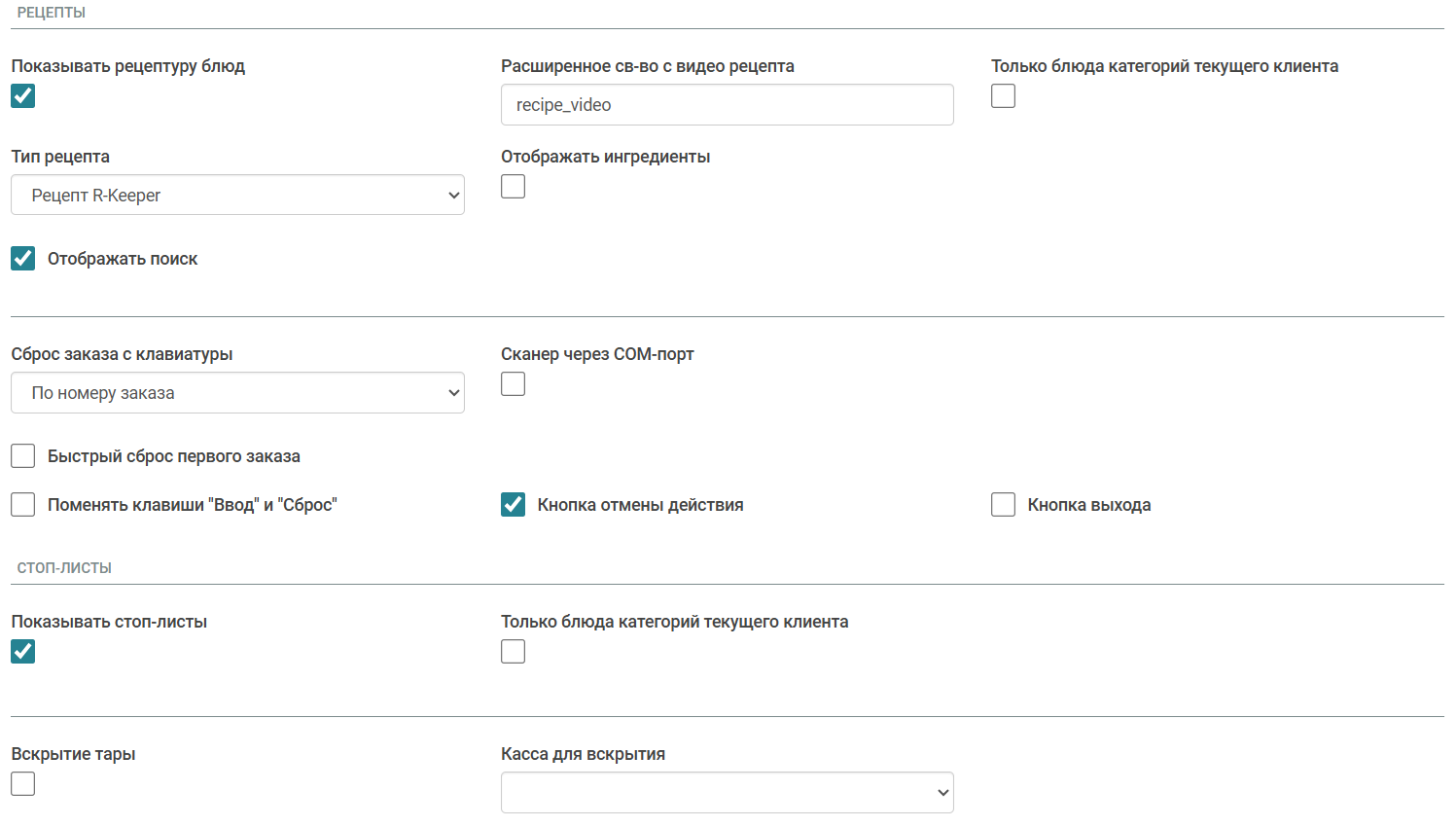Enable 'Вскрытие тары' checkbox
This screenshot has width=1456, height=827.
click(x=23, y=784)
